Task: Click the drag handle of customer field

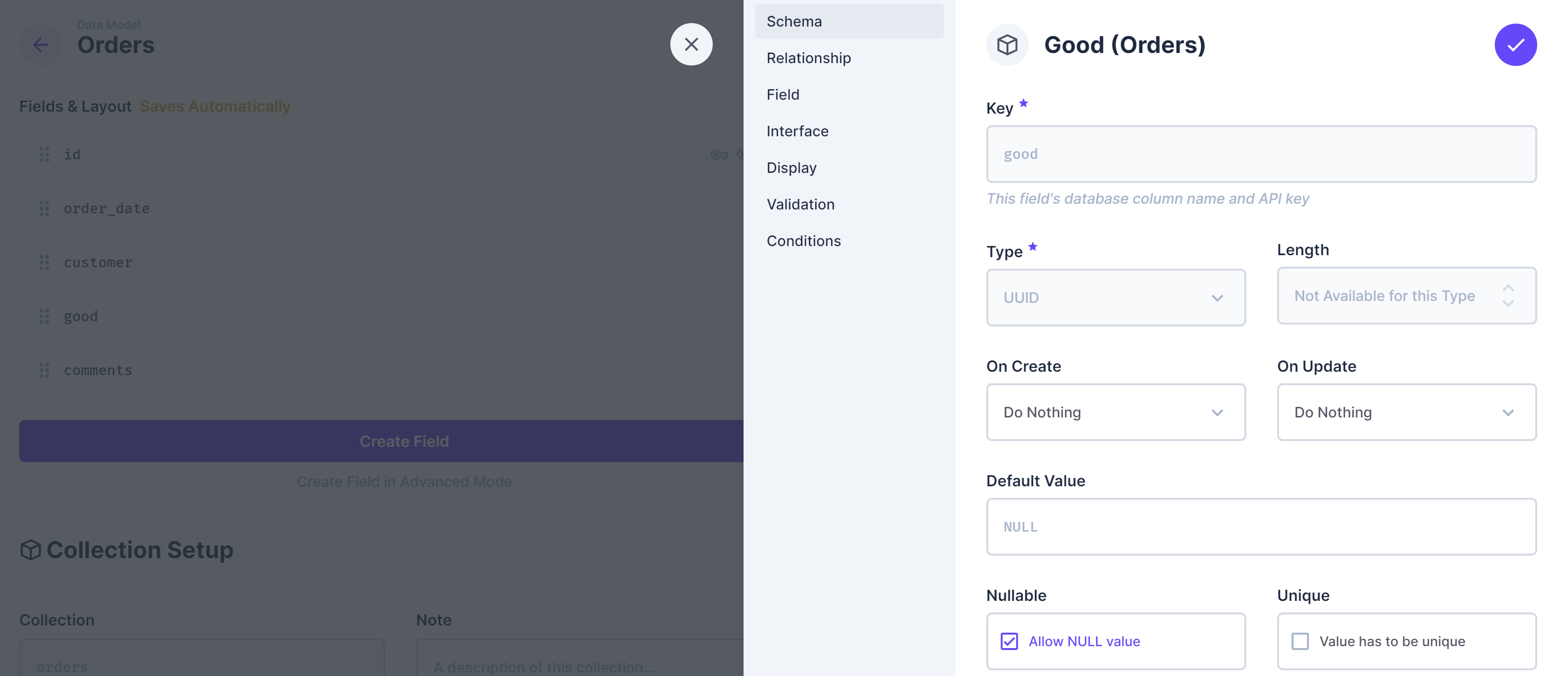Action: 44,262
